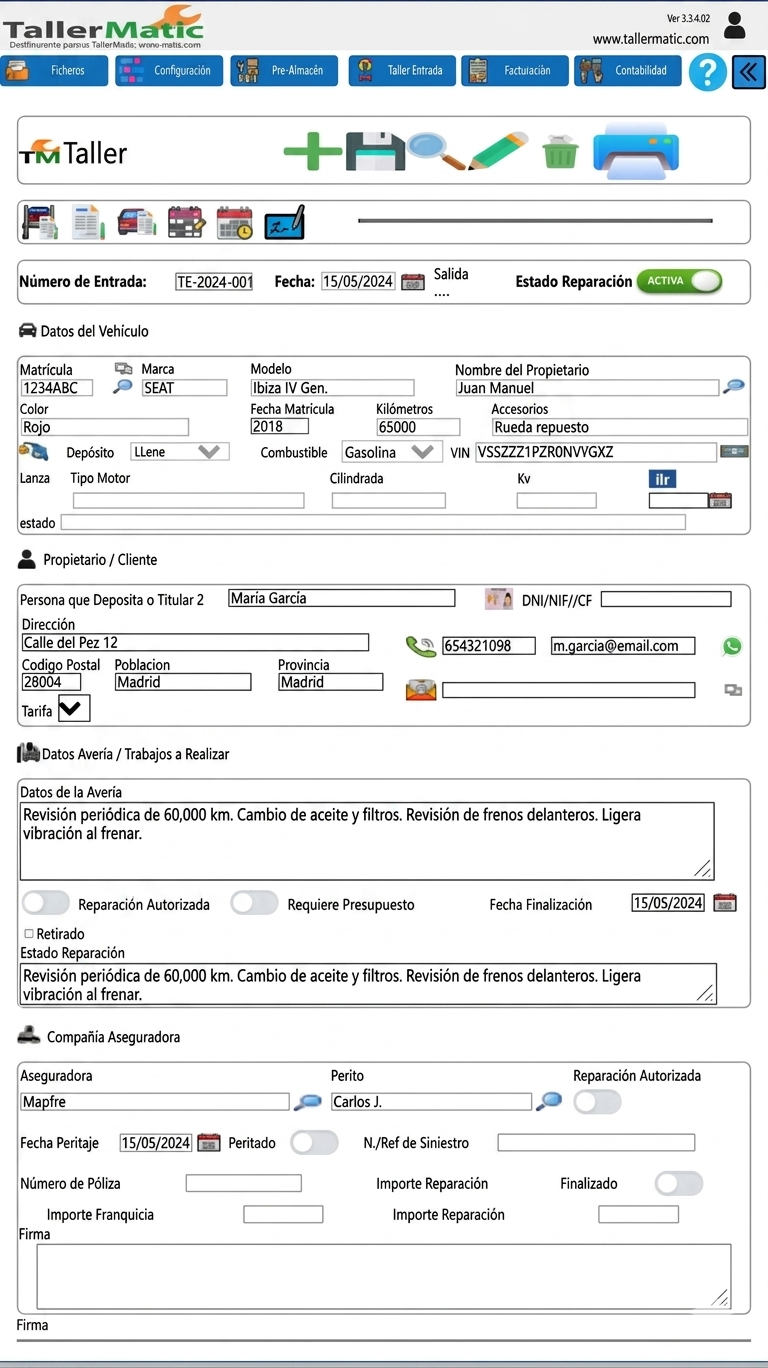Open search with magnifying glass toolbar icon
This screenshot has width=768, height=1368.
(x=436, y=152)
